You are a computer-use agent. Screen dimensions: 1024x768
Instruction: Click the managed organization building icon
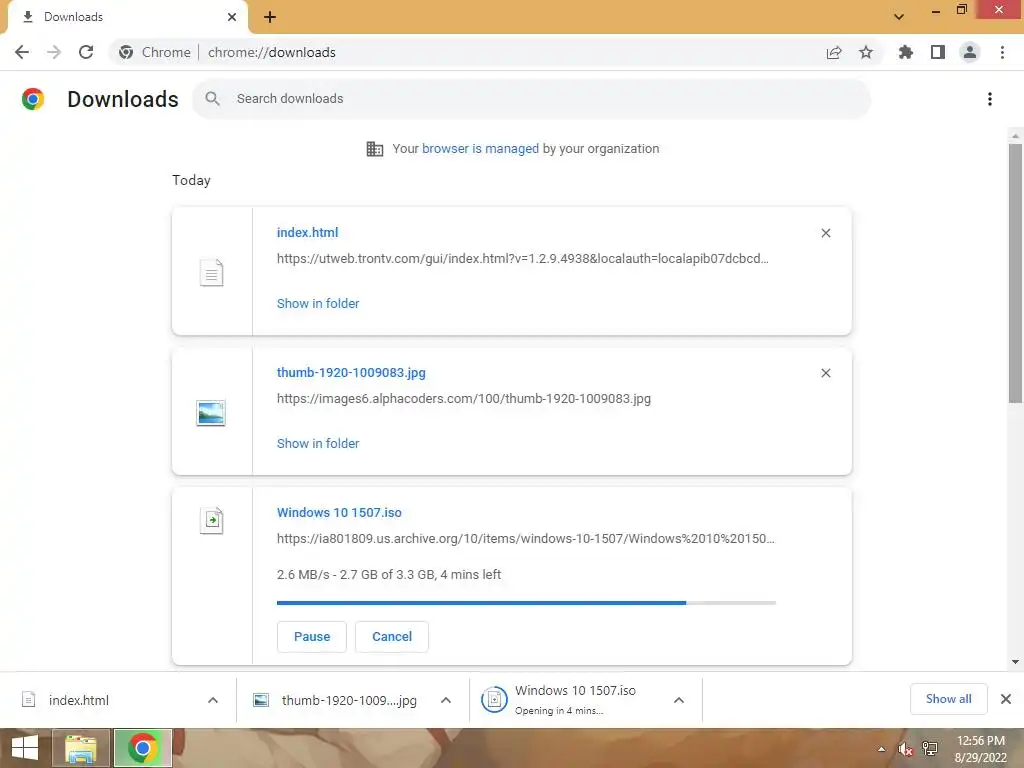click(375, 149)
